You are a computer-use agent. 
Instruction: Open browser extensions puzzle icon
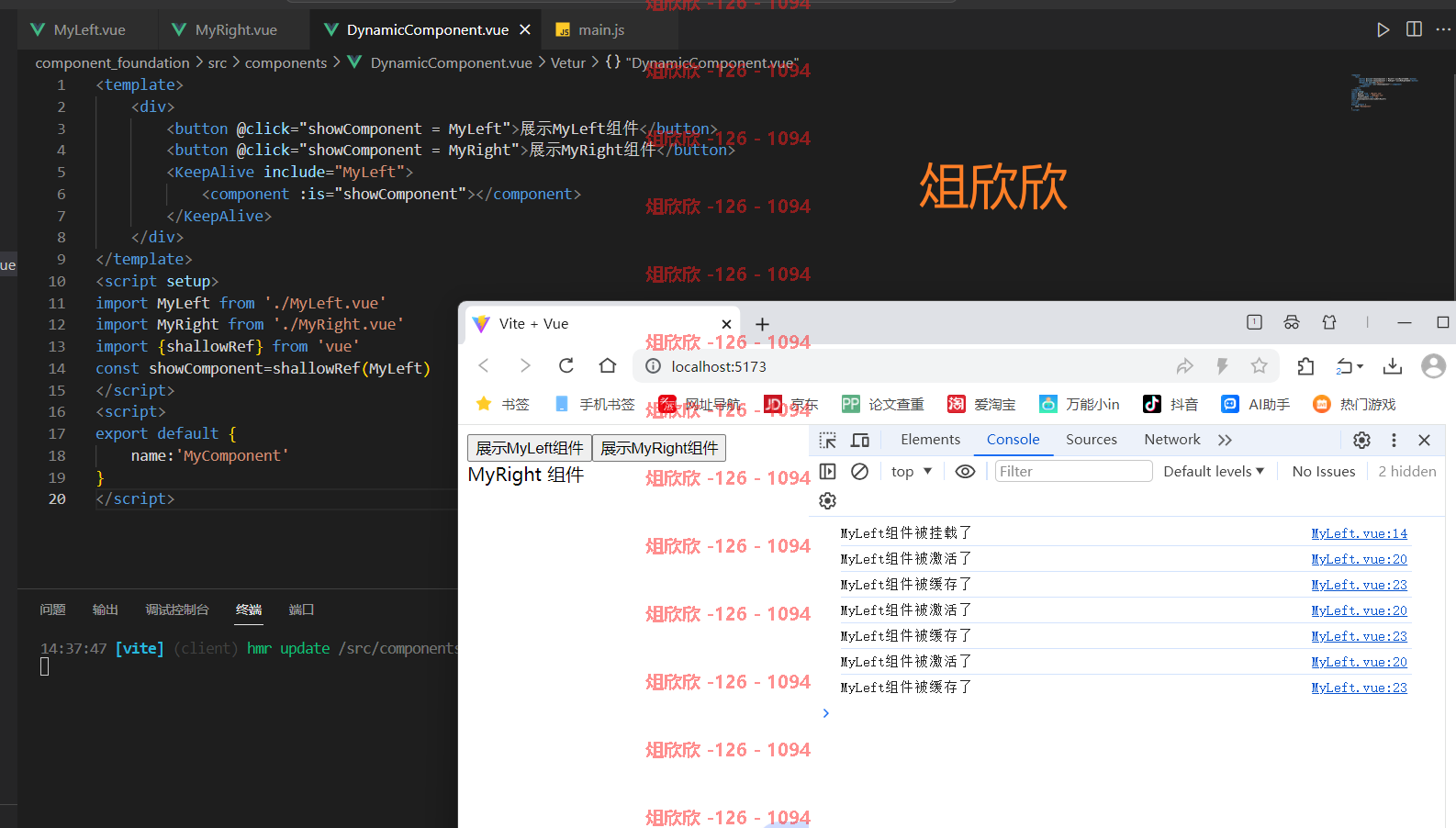(x=1305, y=366)
